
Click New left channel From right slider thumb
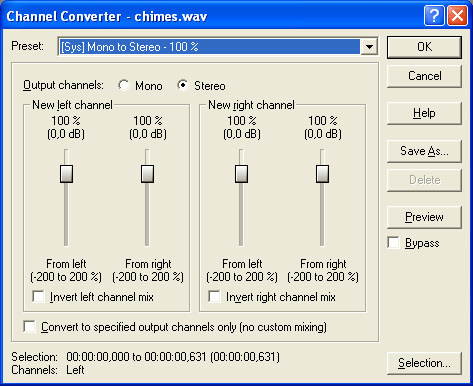point(147,174)
